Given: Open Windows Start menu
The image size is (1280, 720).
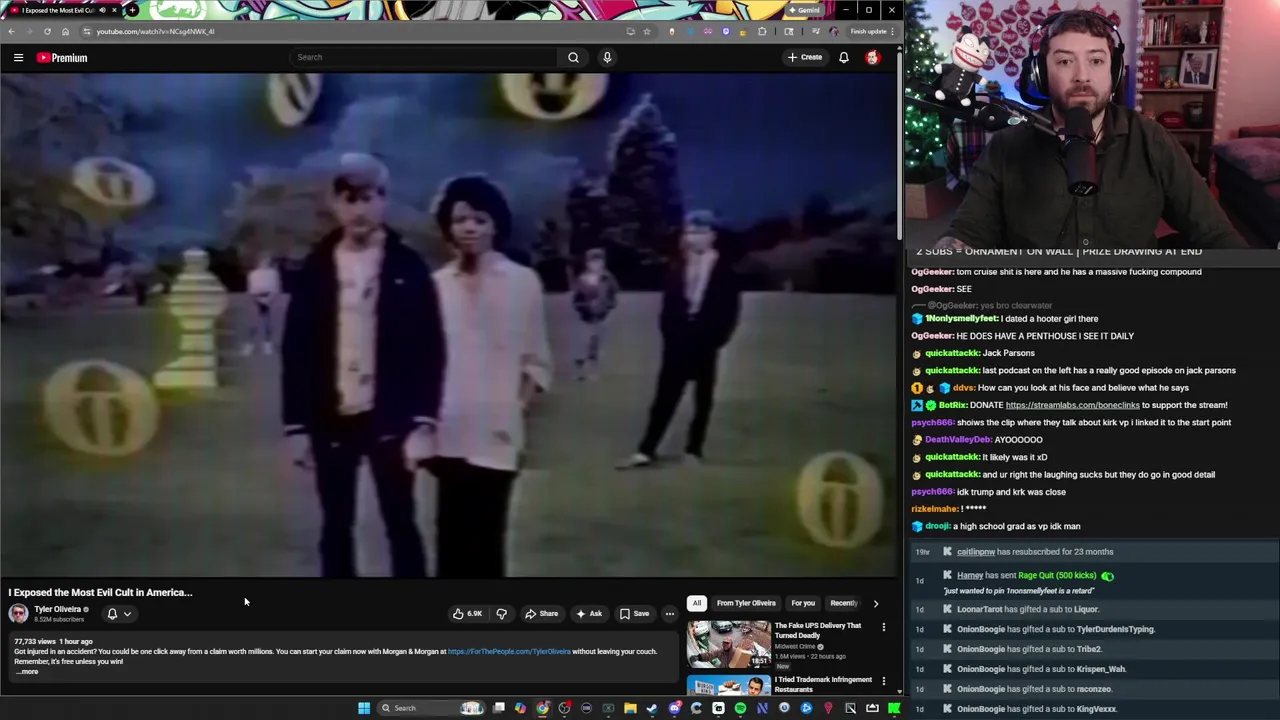Looking at the screenshot, I should pos(364,708).
